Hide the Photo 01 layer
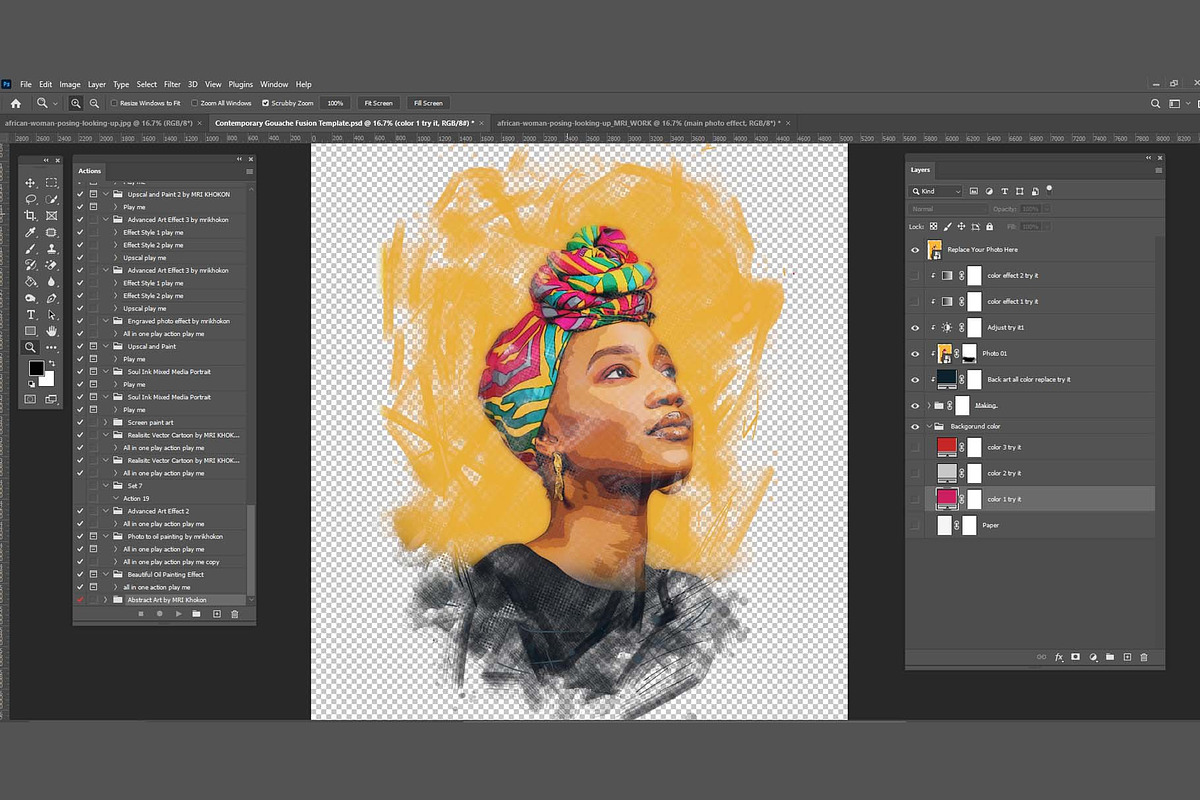1200x800 pixels. point(915,354)
